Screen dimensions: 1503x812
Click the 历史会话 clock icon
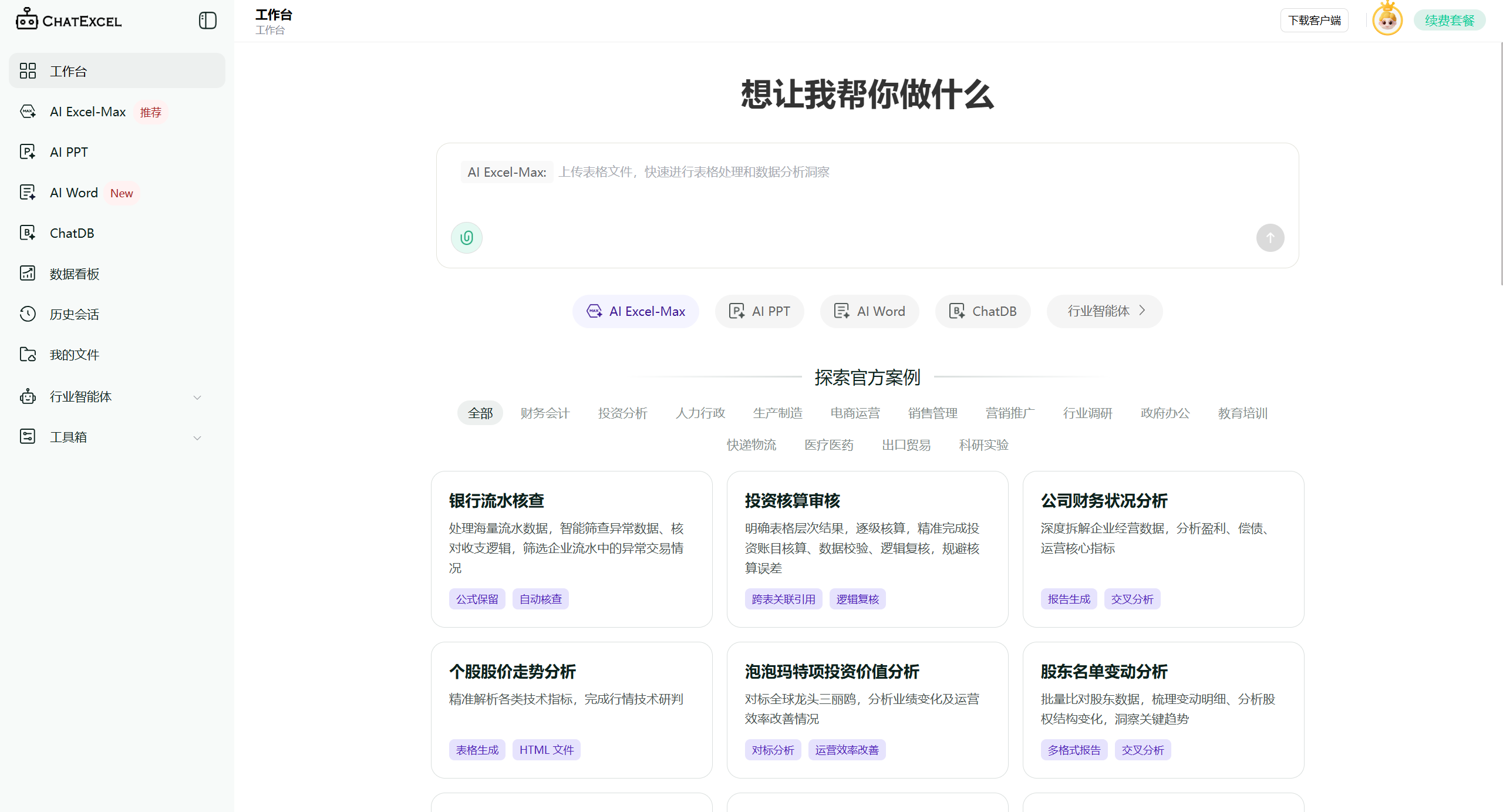[x=28, y=314]
